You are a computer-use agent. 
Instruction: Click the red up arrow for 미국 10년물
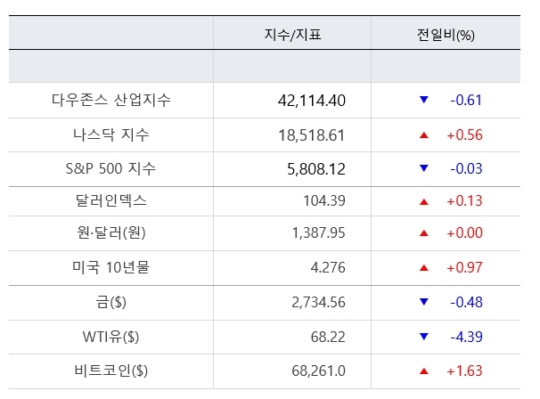[424, 268]
